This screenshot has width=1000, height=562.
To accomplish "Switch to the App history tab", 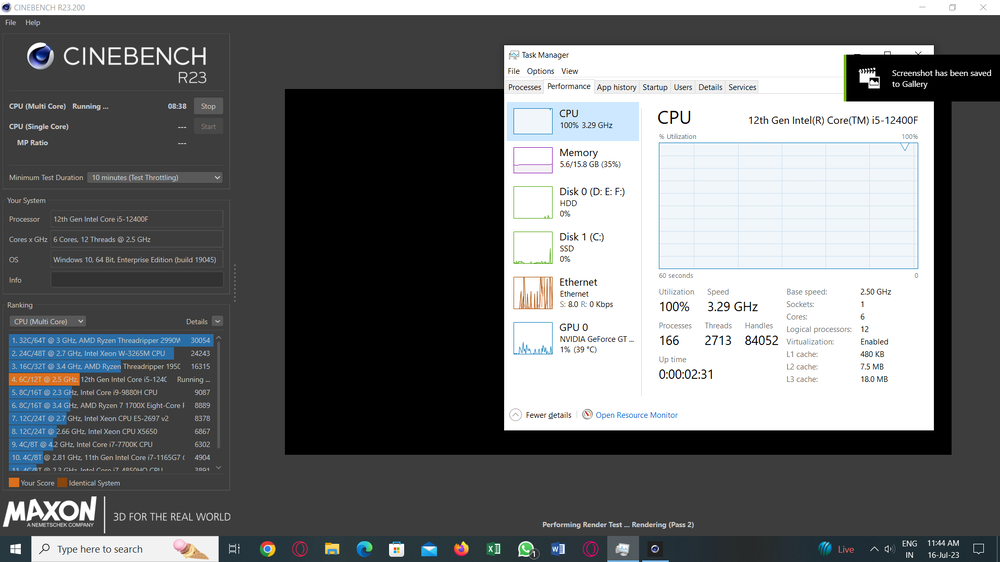I will pos(616,87).
